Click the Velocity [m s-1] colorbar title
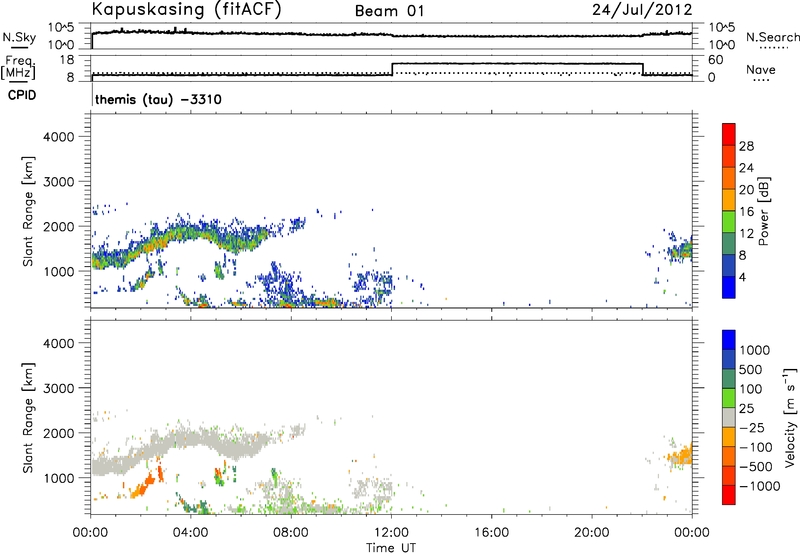 point(790,417)
